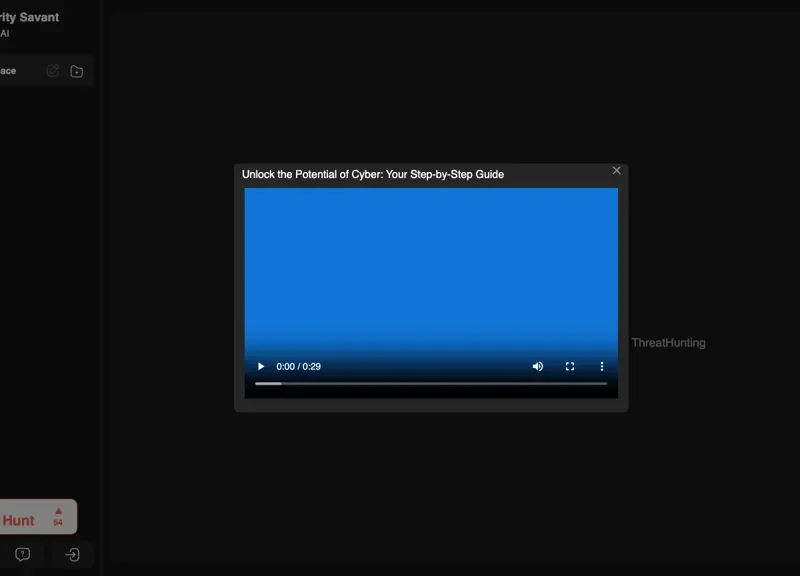Viewport: 800px width, 576px height.
Task: Click the AI subtitle under Savant
Action: 4,33
